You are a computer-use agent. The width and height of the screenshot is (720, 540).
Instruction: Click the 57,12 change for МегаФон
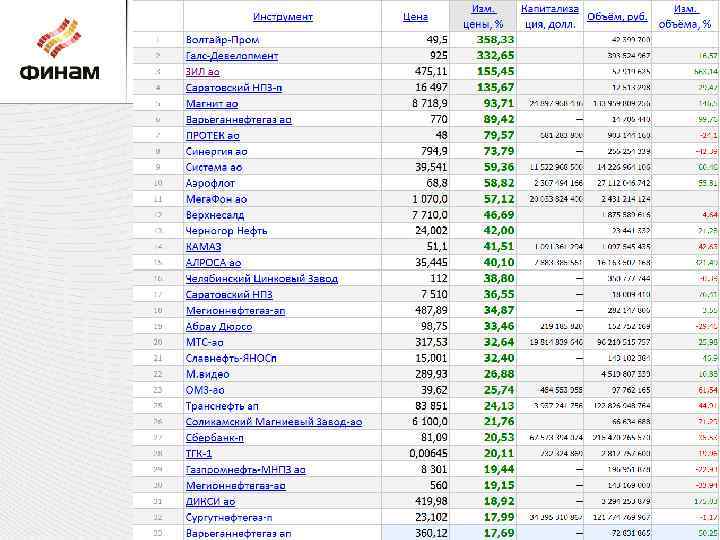[x=499, y=199]
